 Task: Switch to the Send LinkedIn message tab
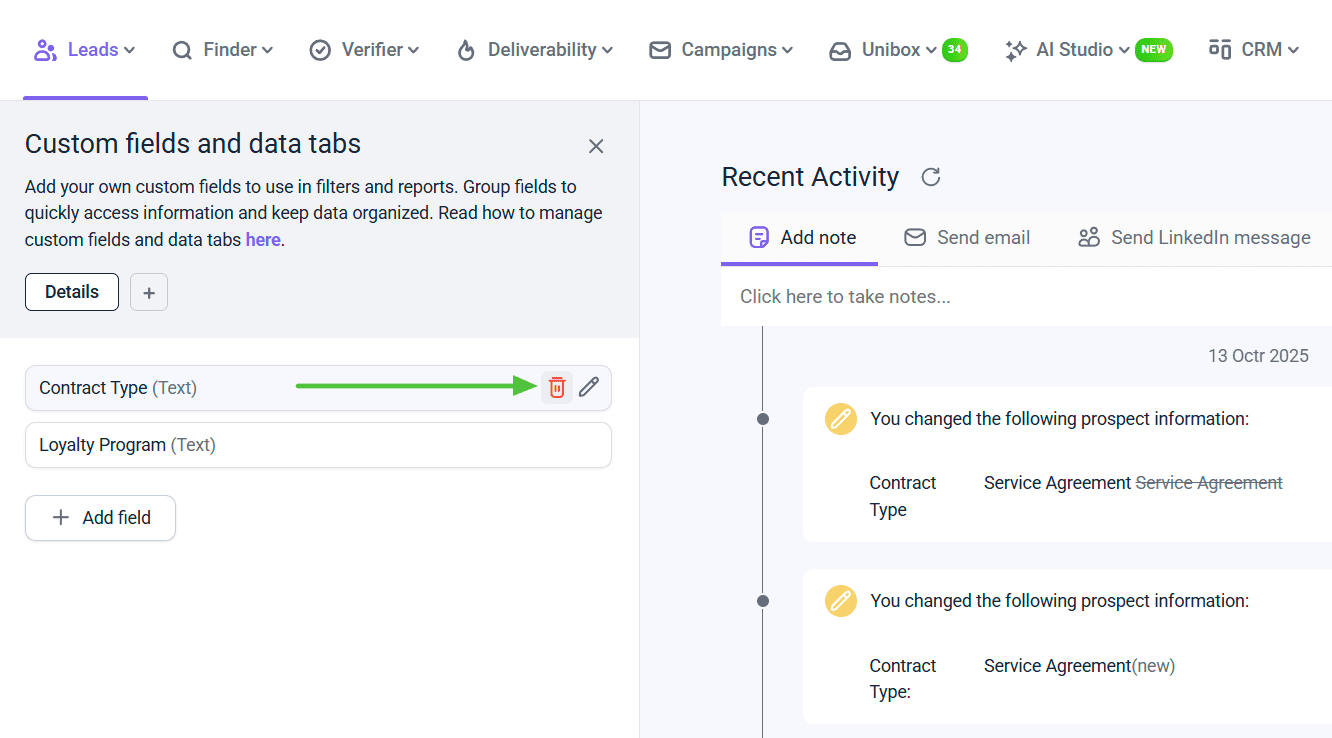(1194, 238)
